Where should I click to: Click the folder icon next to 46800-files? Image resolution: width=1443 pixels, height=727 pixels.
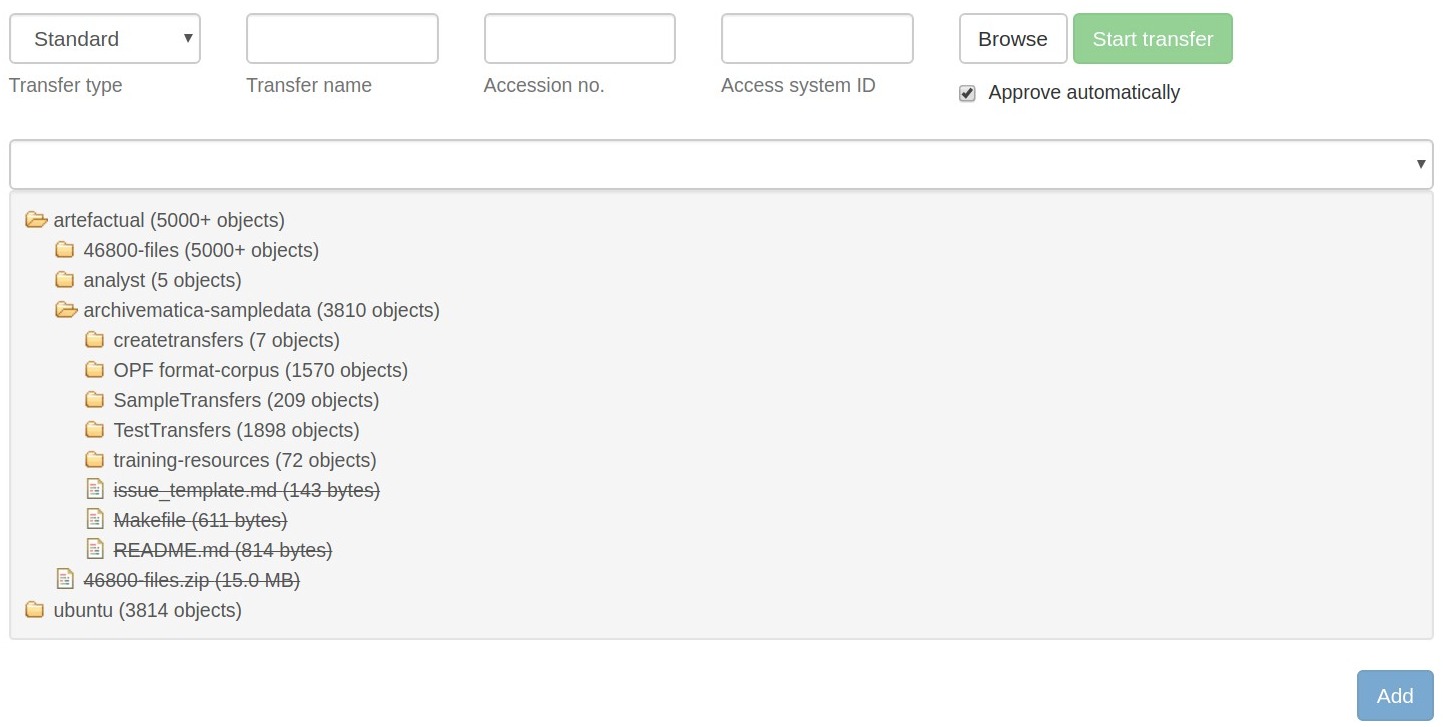[66, 249]
